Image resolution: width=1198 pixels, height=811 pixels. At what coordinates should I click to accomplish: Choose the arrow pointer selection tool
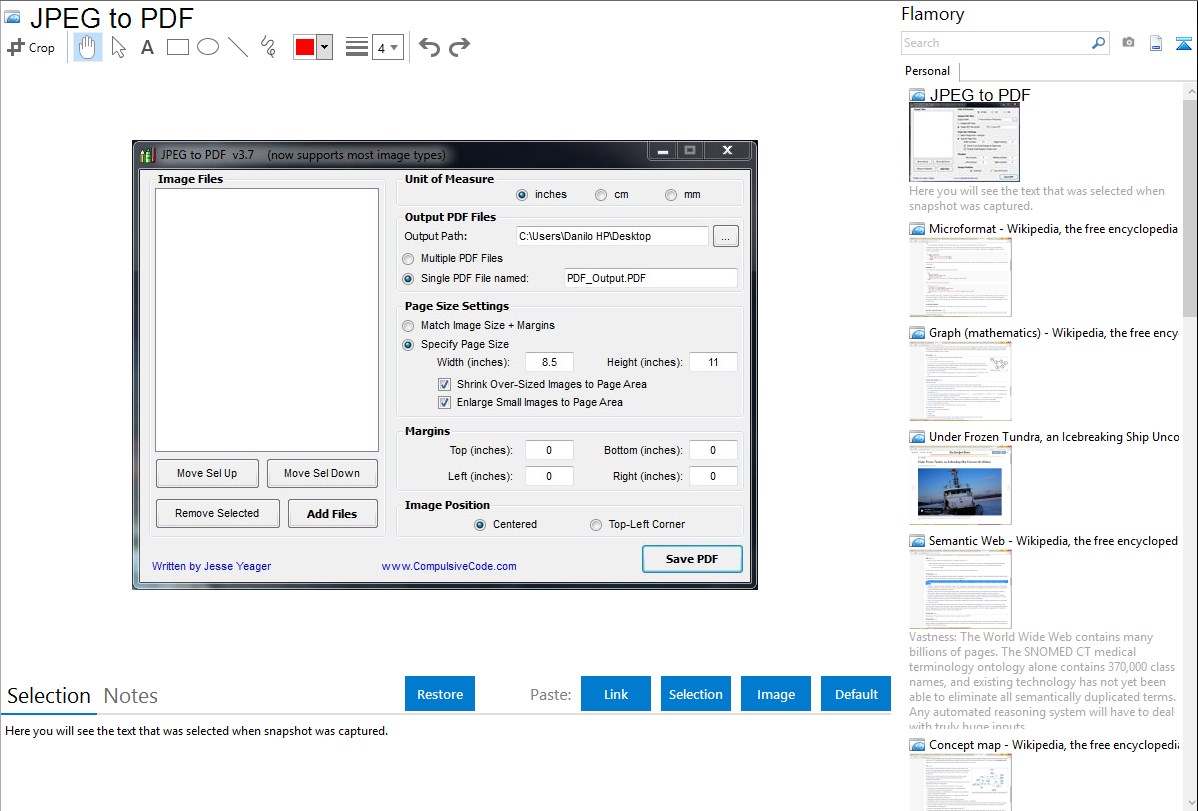[118, 47]
